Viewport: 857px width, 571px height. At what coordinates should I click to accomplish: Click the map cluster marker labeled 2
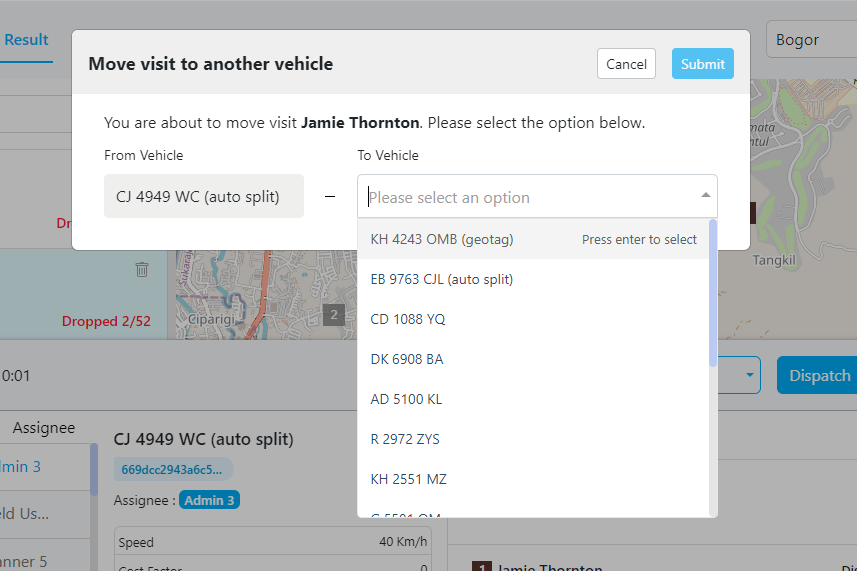(x=334, y=315)
